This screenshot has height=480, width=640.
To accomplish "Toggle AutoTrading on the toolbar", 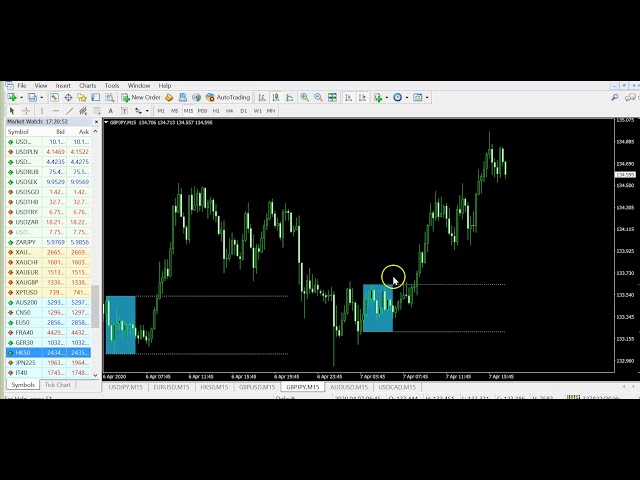I will [228, 98].
